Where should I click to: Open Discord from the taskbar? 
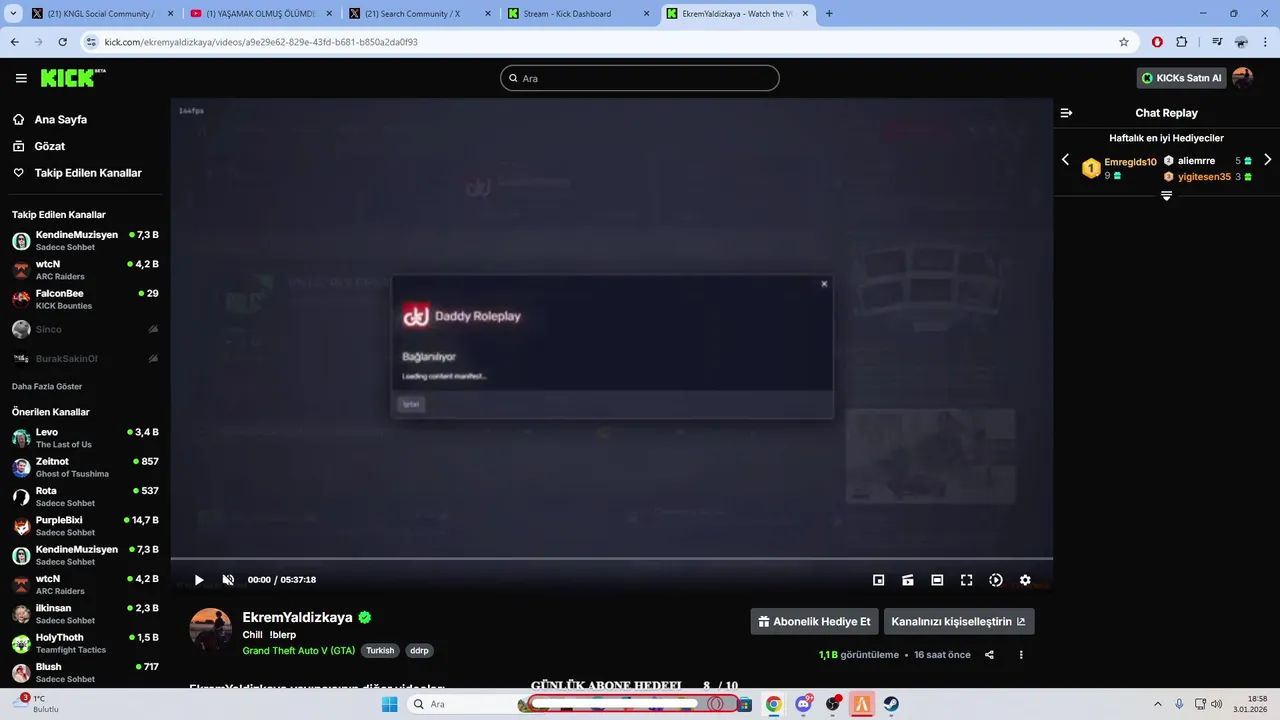click(803, 704)
